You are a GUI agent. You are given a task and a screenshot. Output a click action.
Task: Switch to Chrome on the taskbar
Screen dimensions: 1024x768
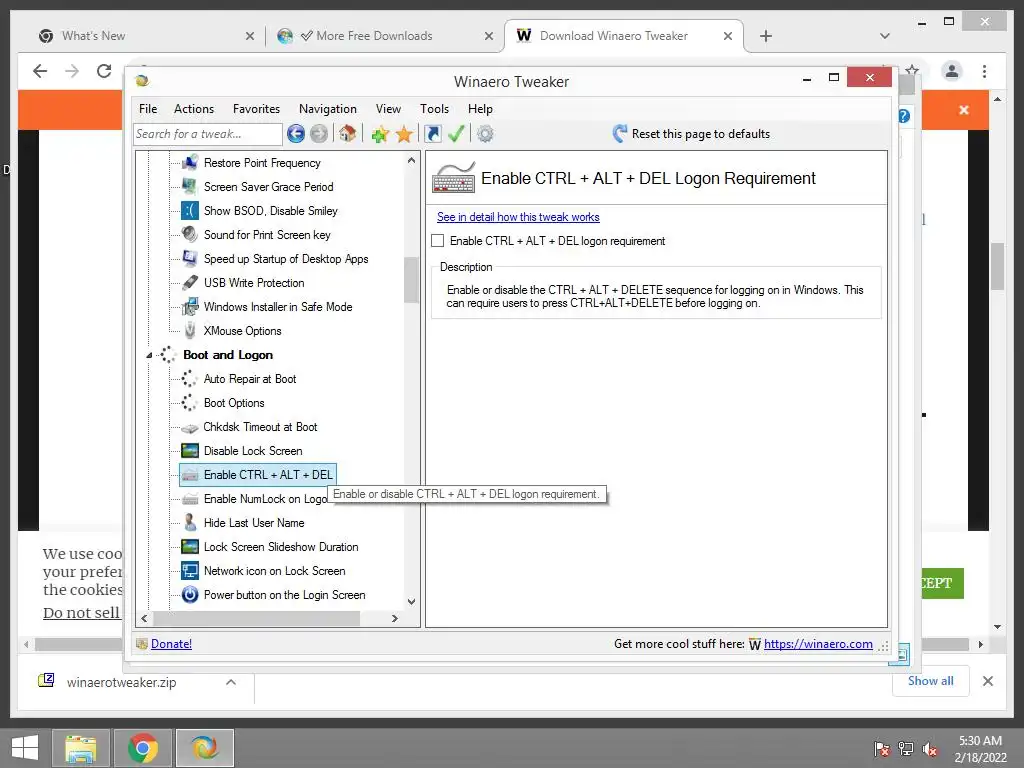pos(143,748)
